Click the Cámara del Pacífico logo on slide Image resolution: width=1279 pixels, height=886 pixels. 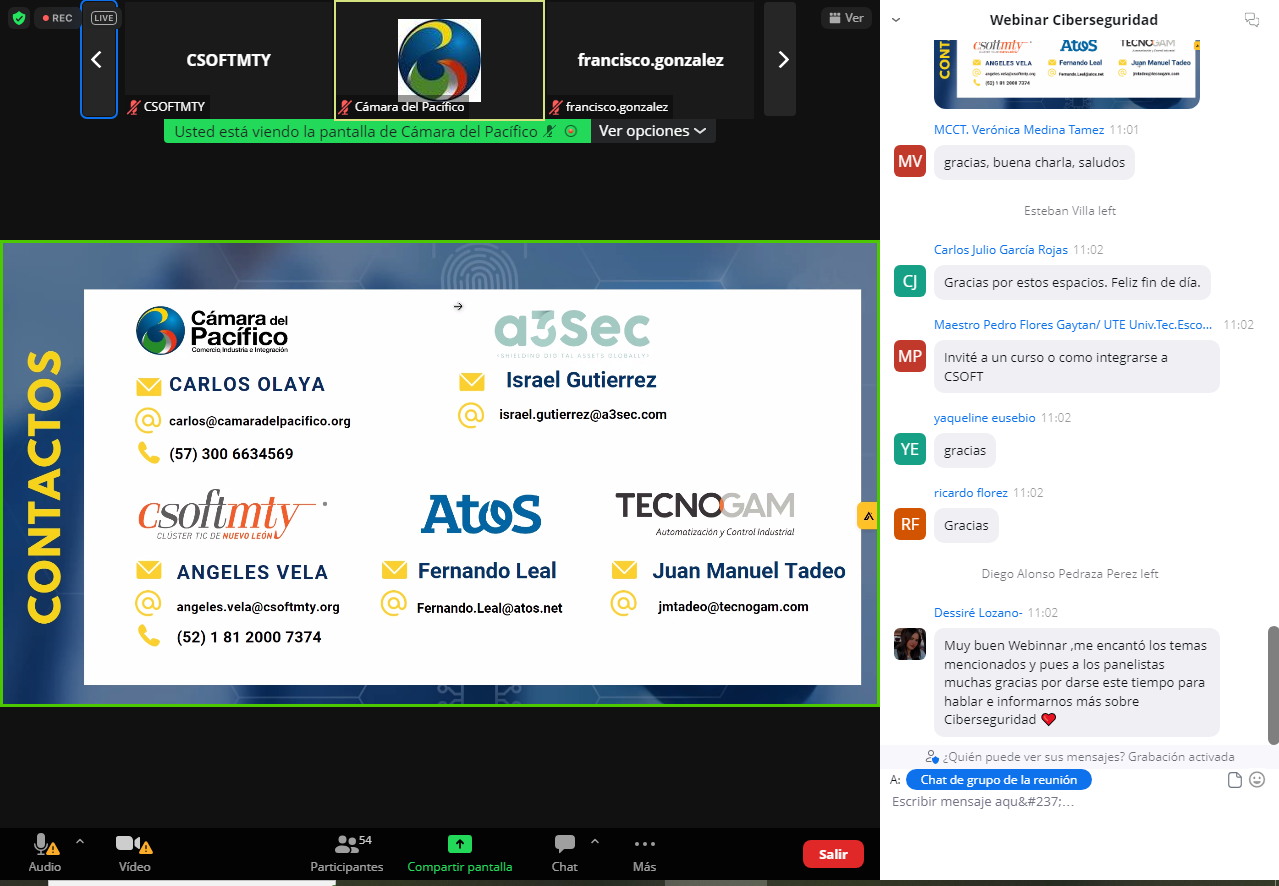point(212,331)
